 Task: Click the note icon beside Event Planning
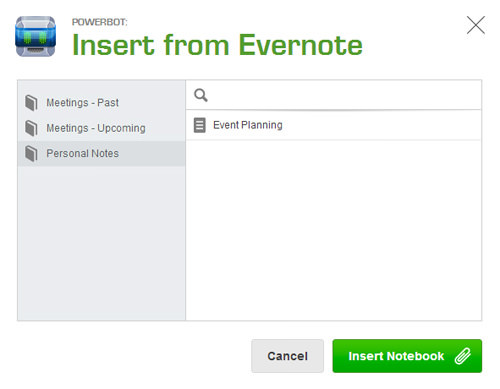pyautogui.click(x=200, y=125)
